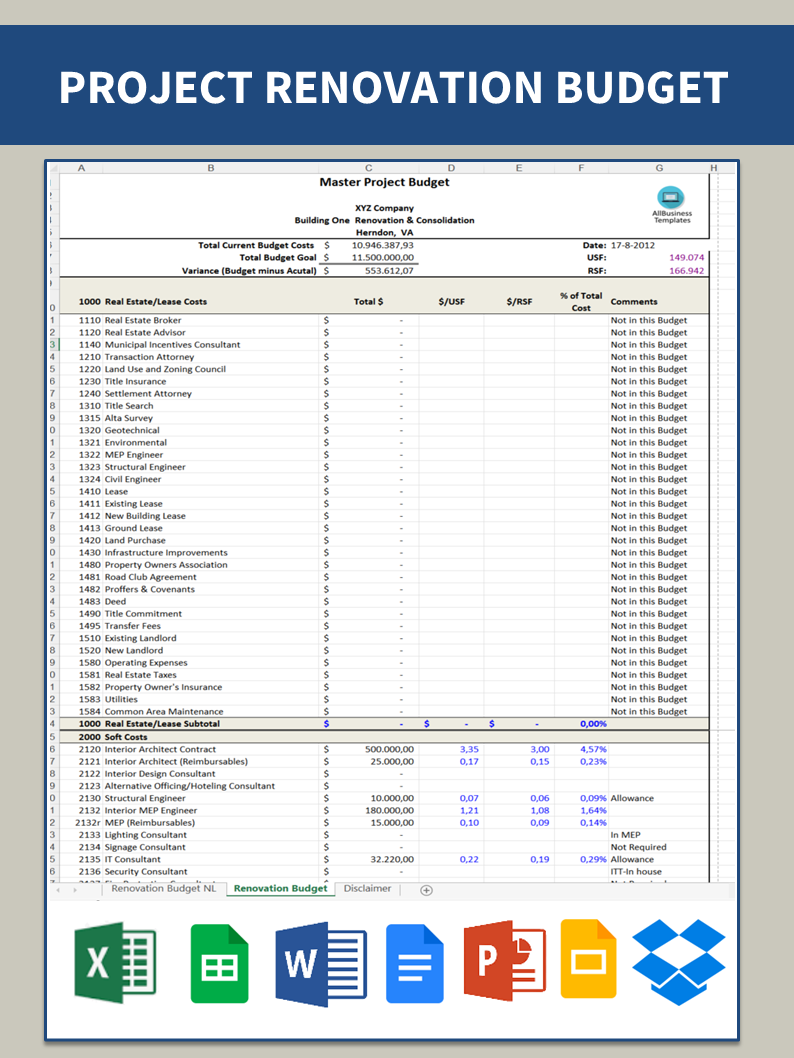Add a new sheet with plus button
The width and height of the screenshot is (794, 1058).
426,890
